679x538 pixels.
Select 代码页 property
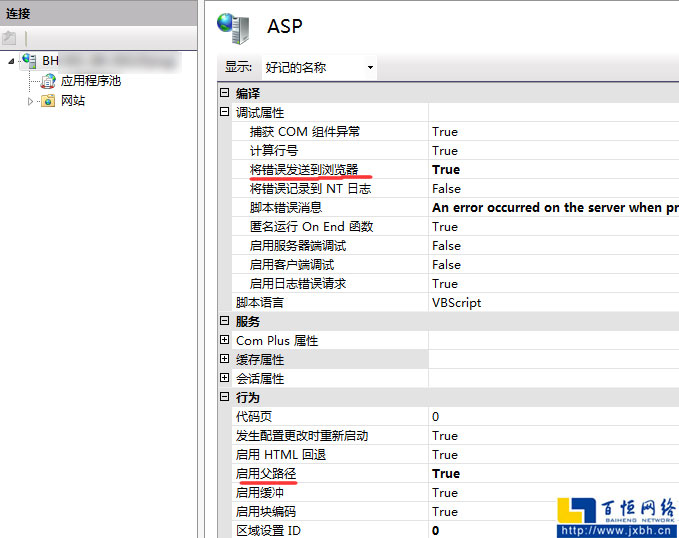tap(254, 417)
